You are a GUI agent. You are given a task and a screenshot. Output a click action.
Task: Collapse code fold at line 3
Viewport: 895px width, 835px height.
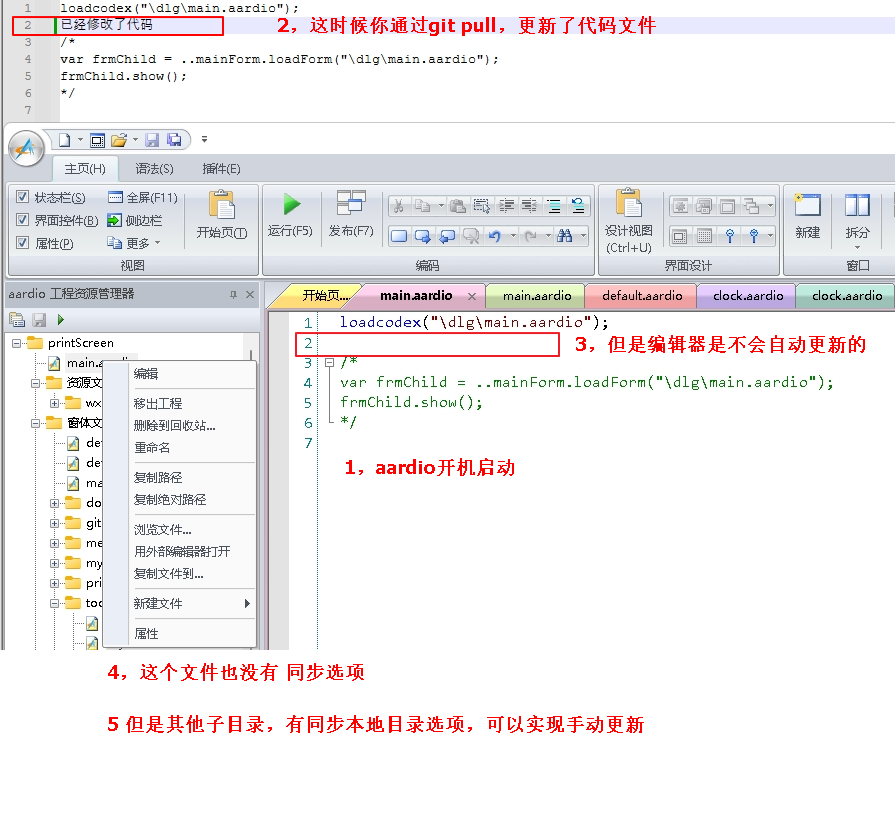[x=329, y=362]
